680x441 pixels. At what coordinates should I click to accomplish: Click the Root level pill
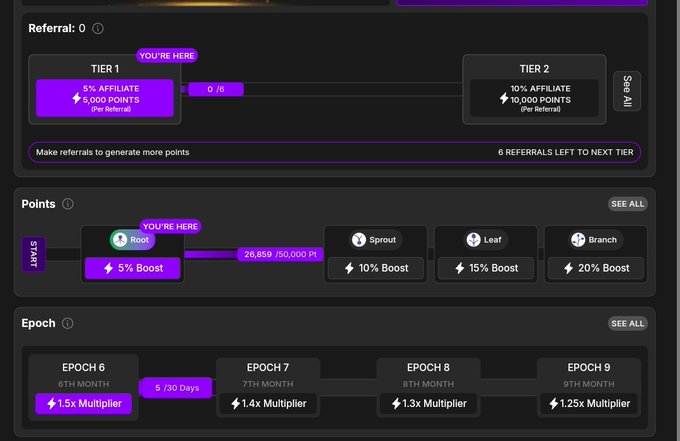(132, 240)
